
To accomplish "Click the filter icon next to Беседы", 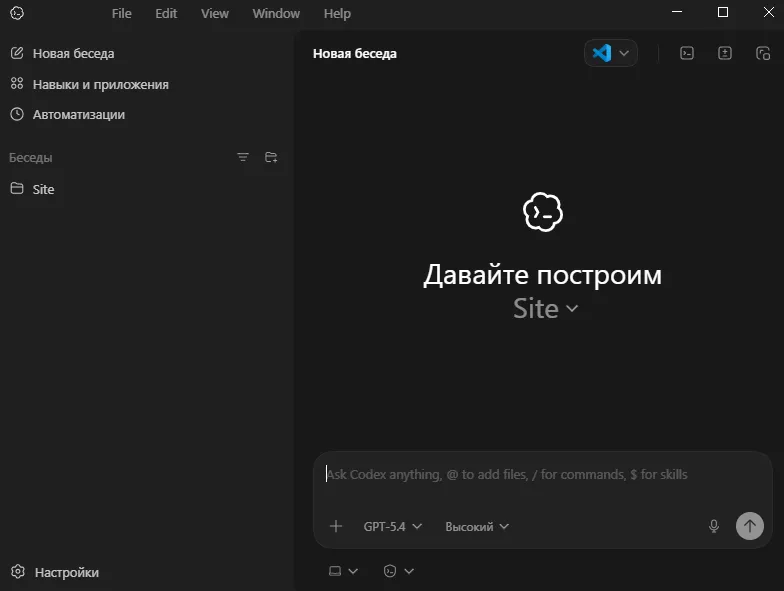I will (242, 158).
